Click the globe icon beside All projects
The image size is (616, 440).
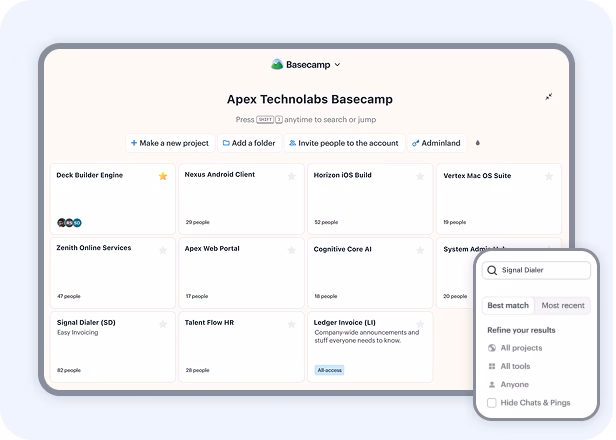(491, 348)
